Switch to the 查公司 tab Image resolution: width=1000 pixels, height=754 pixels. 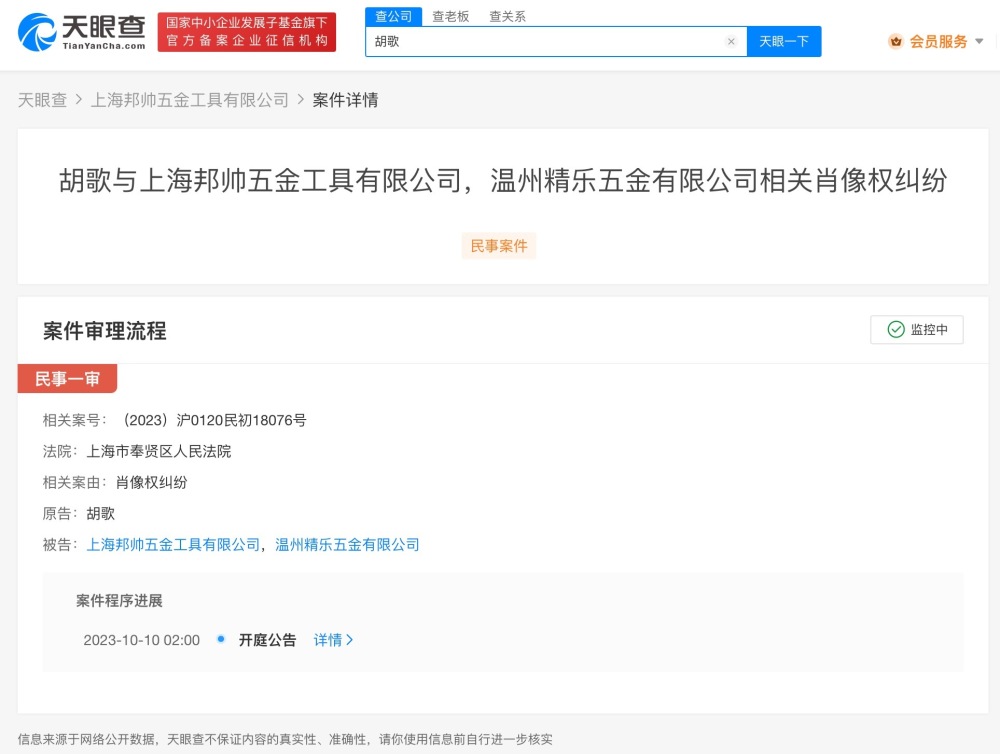pyautogui.click(x=393, y=16)
